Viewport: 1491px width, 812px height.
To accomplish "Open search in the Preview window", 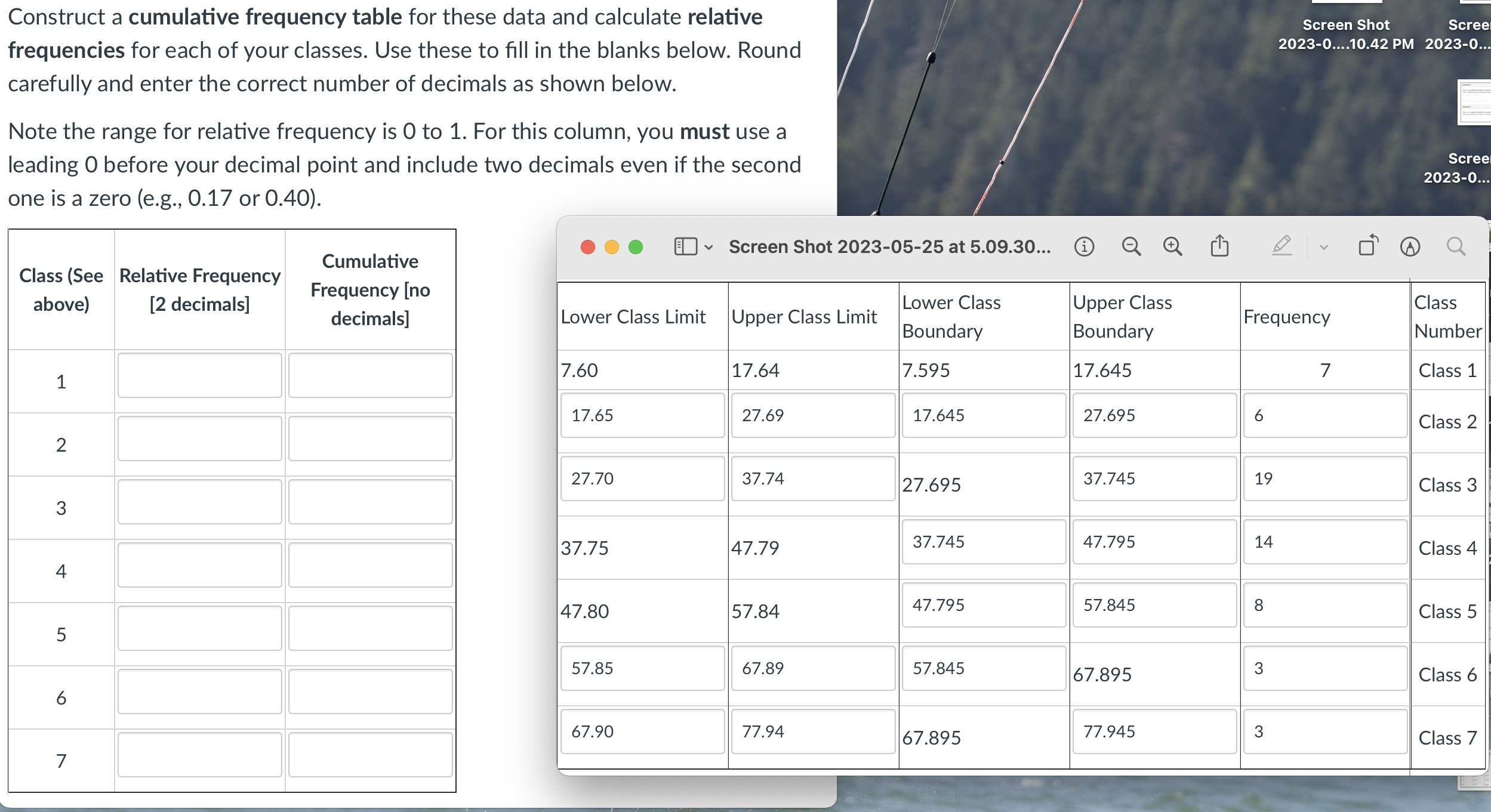I will click(x=1456, y=246).
